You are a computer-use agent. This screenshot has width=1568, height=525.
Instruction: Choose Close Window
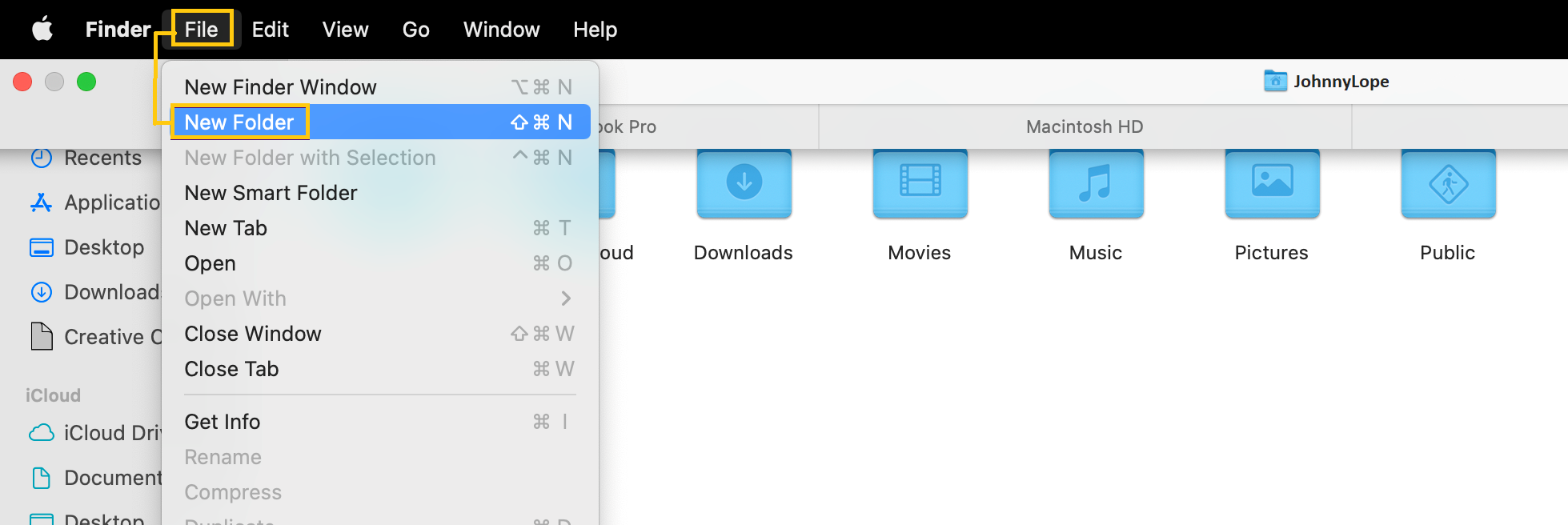point(380,334)
